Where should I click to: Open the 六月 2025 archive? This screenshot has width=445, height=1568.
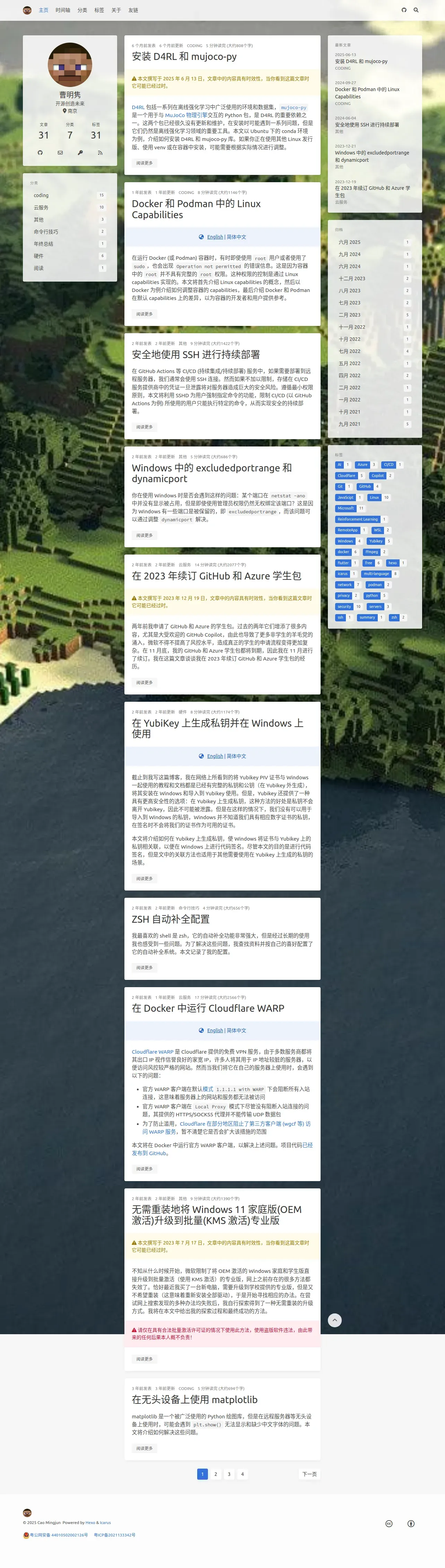(x=374, y=242)
